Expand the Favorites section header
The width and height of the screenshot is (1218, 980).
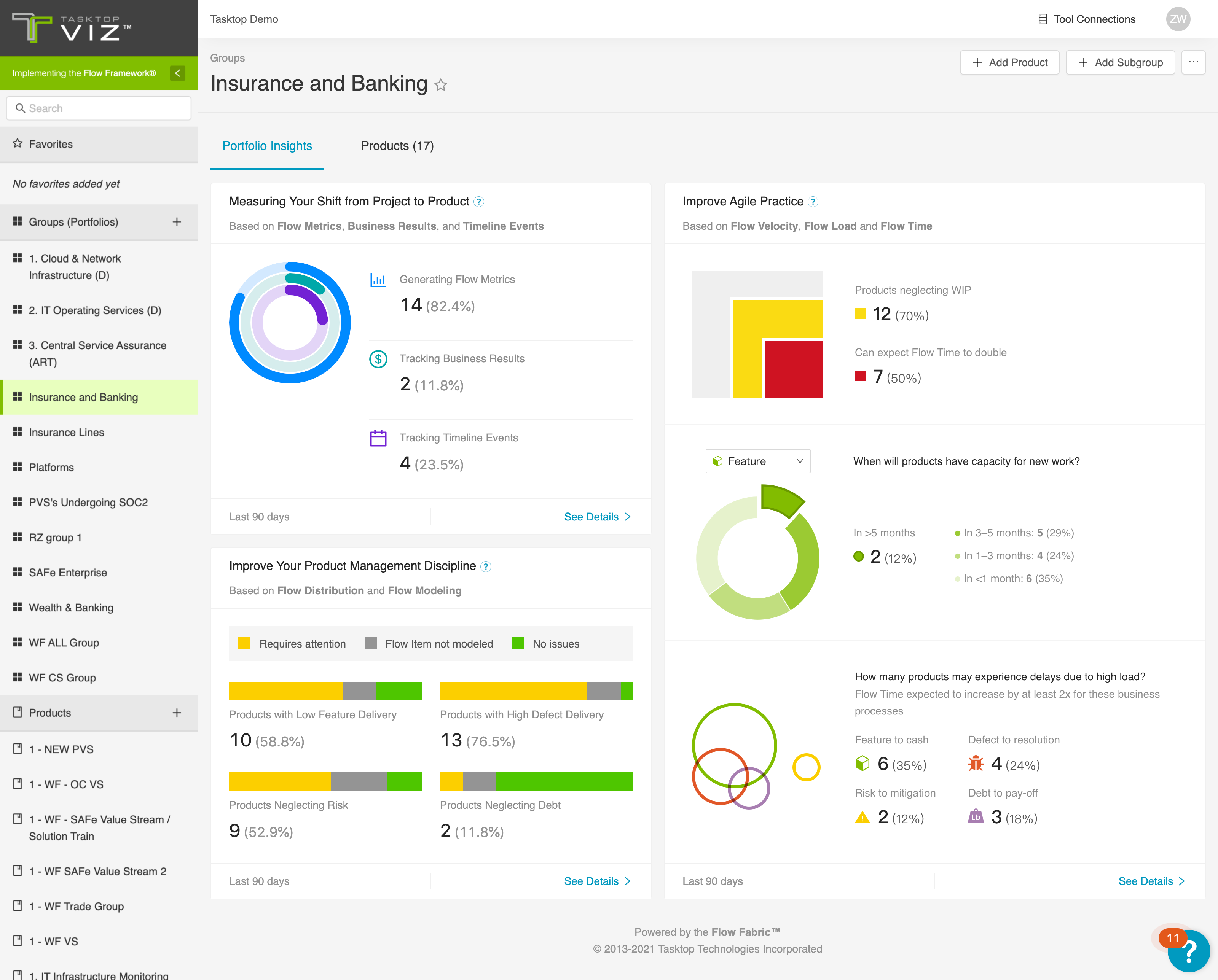[99, 144]
